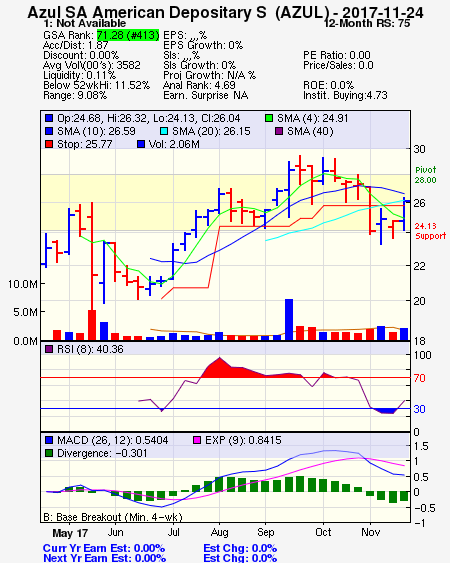
Task: Click the purple SMA (40) legend swatch
Action: [279, 131]
